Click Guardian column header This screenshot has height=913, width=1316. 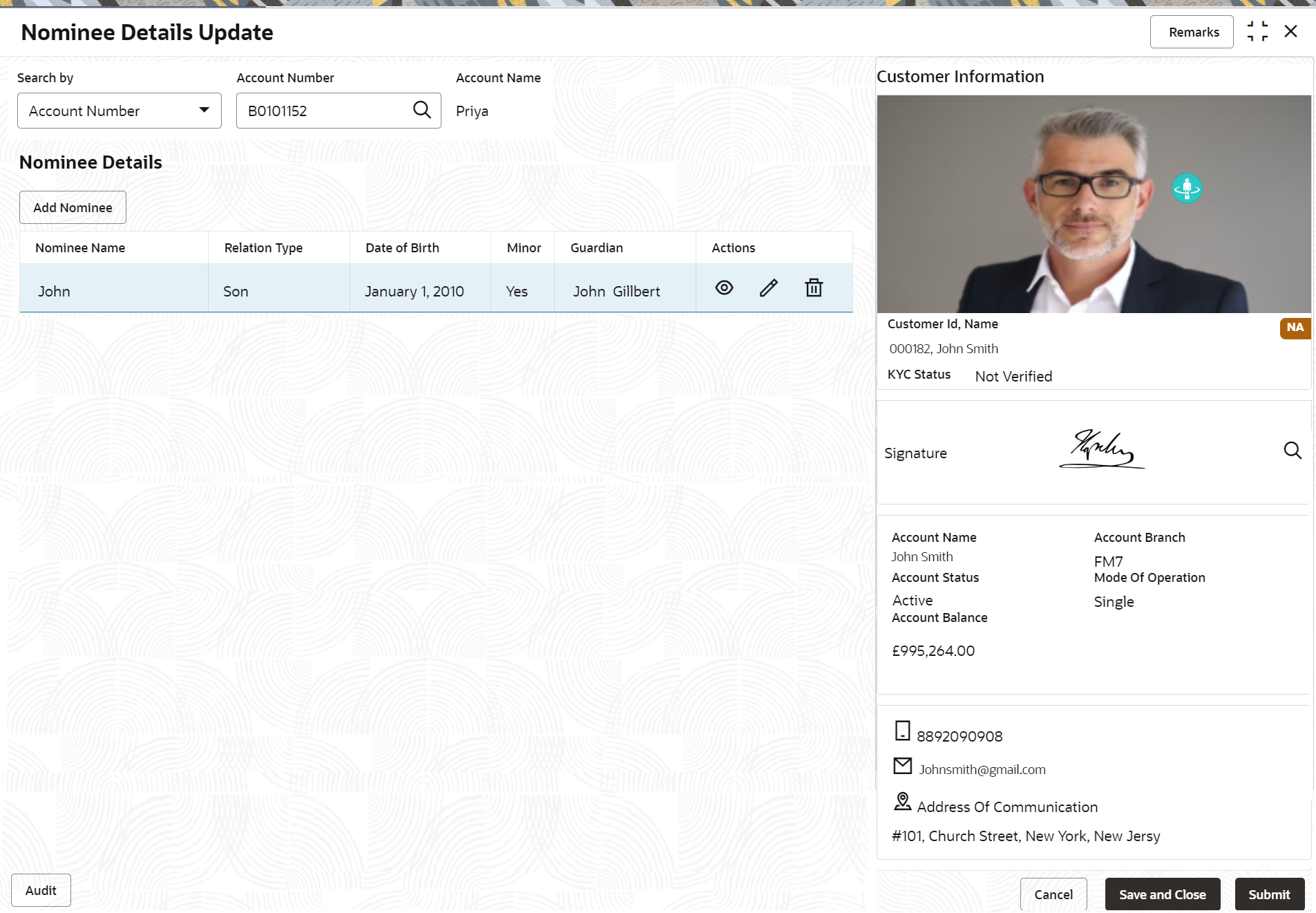click(x=625, y=247)
